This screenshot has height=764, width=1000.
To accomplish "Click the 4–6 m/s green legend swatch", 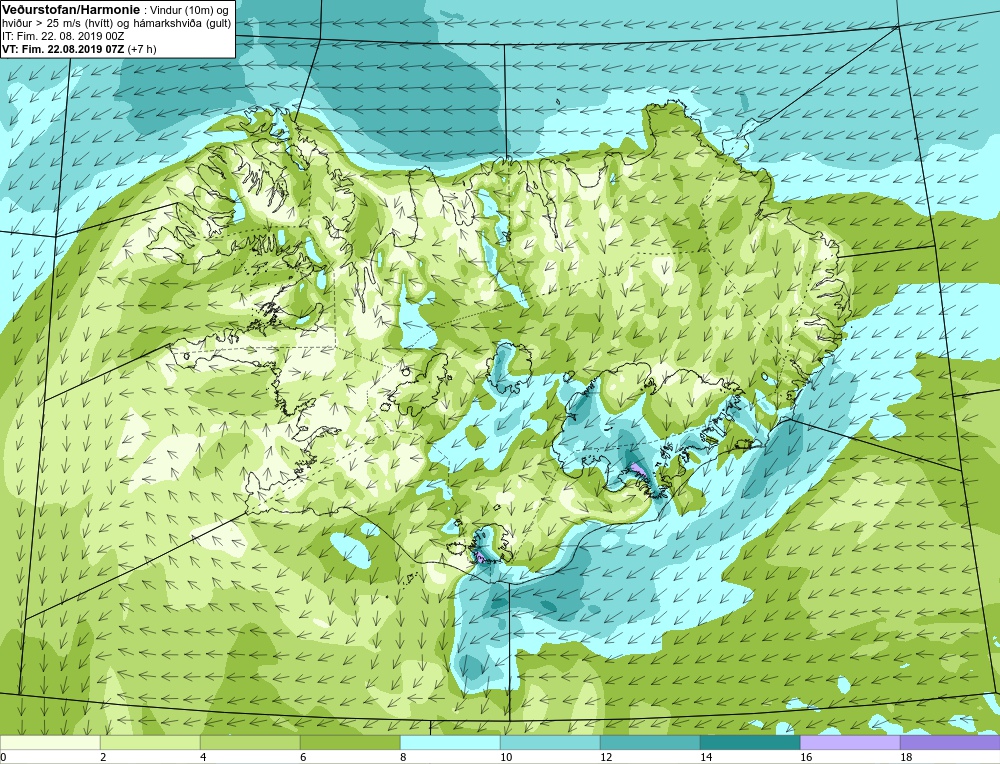I will (250, 743).
